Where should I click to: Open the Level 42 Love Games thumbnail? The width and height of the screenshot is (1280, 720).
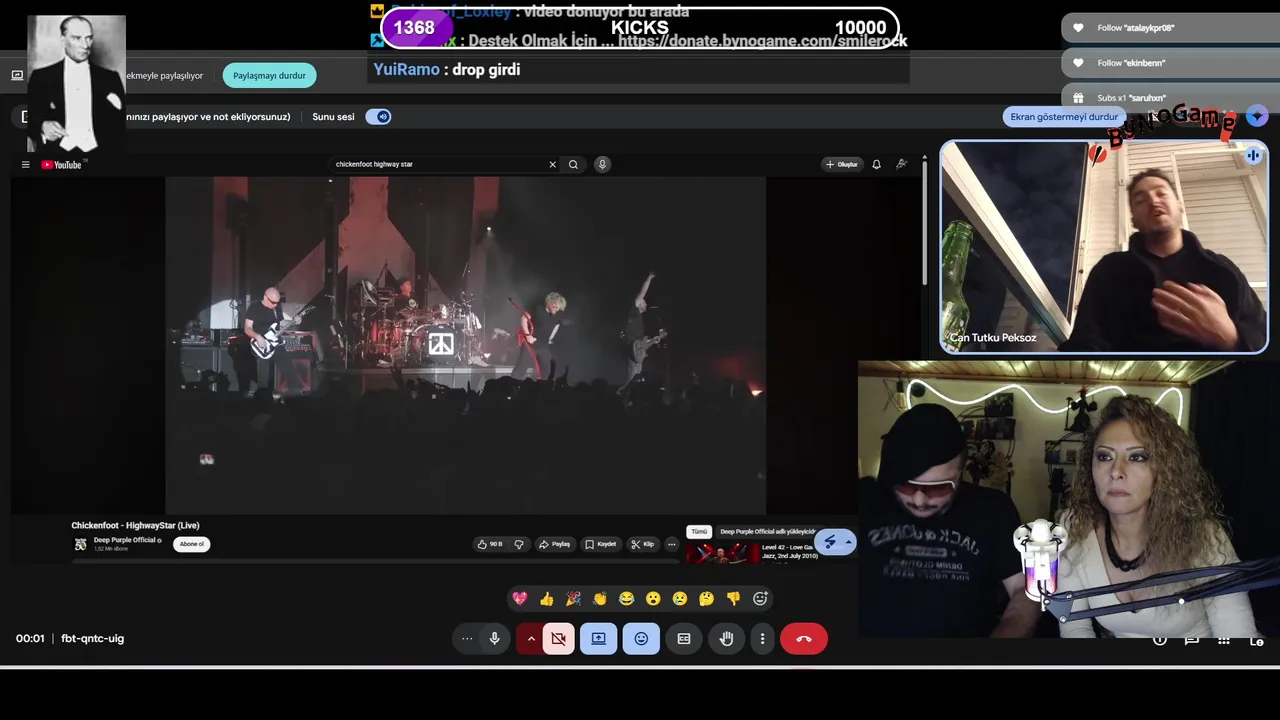[722, 553]
